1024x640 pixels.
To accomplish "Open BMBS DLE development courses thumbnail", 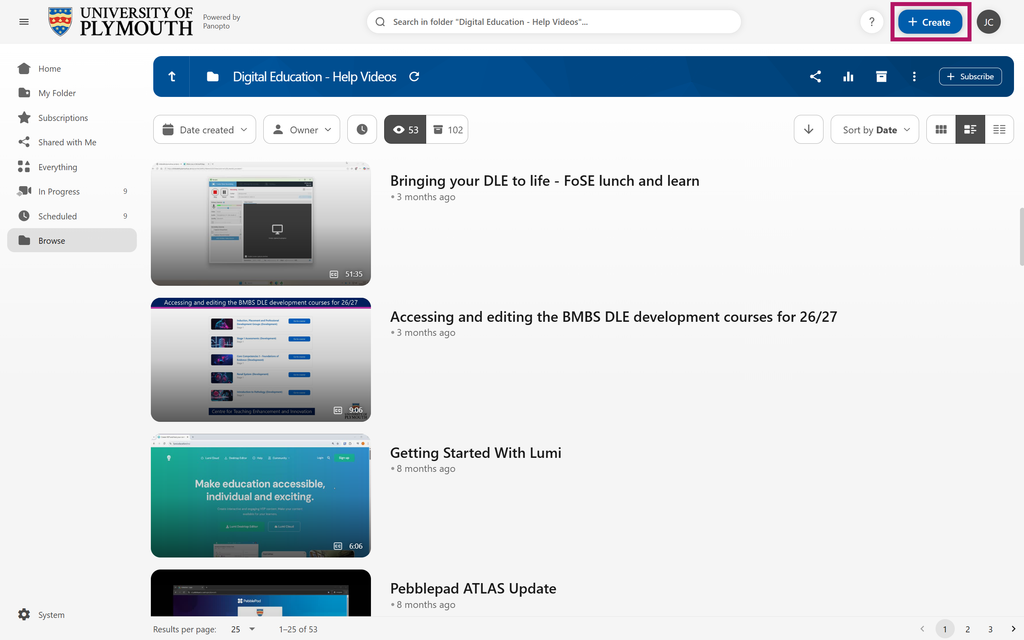I will tap(261, 360).
